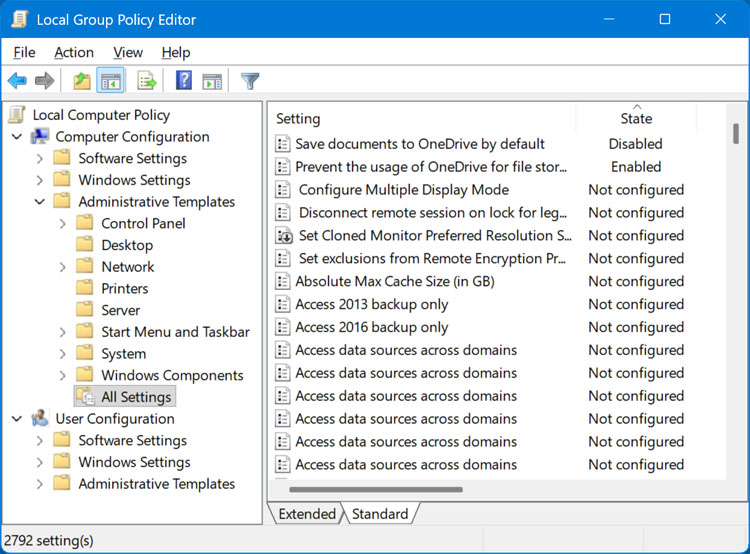Viewport: 750px width, 554px height.
Task: Sort by the State column header
Action: 636,118
